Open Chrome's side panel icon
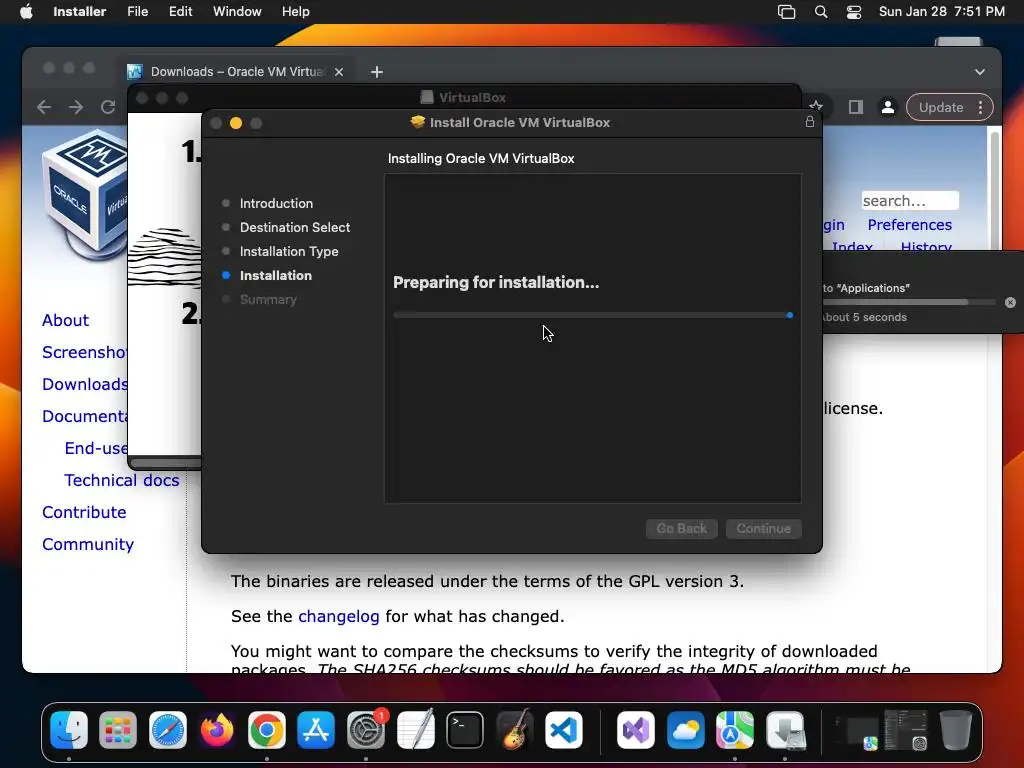Viewport: 1024px width, 768px height. click(856, 107)
